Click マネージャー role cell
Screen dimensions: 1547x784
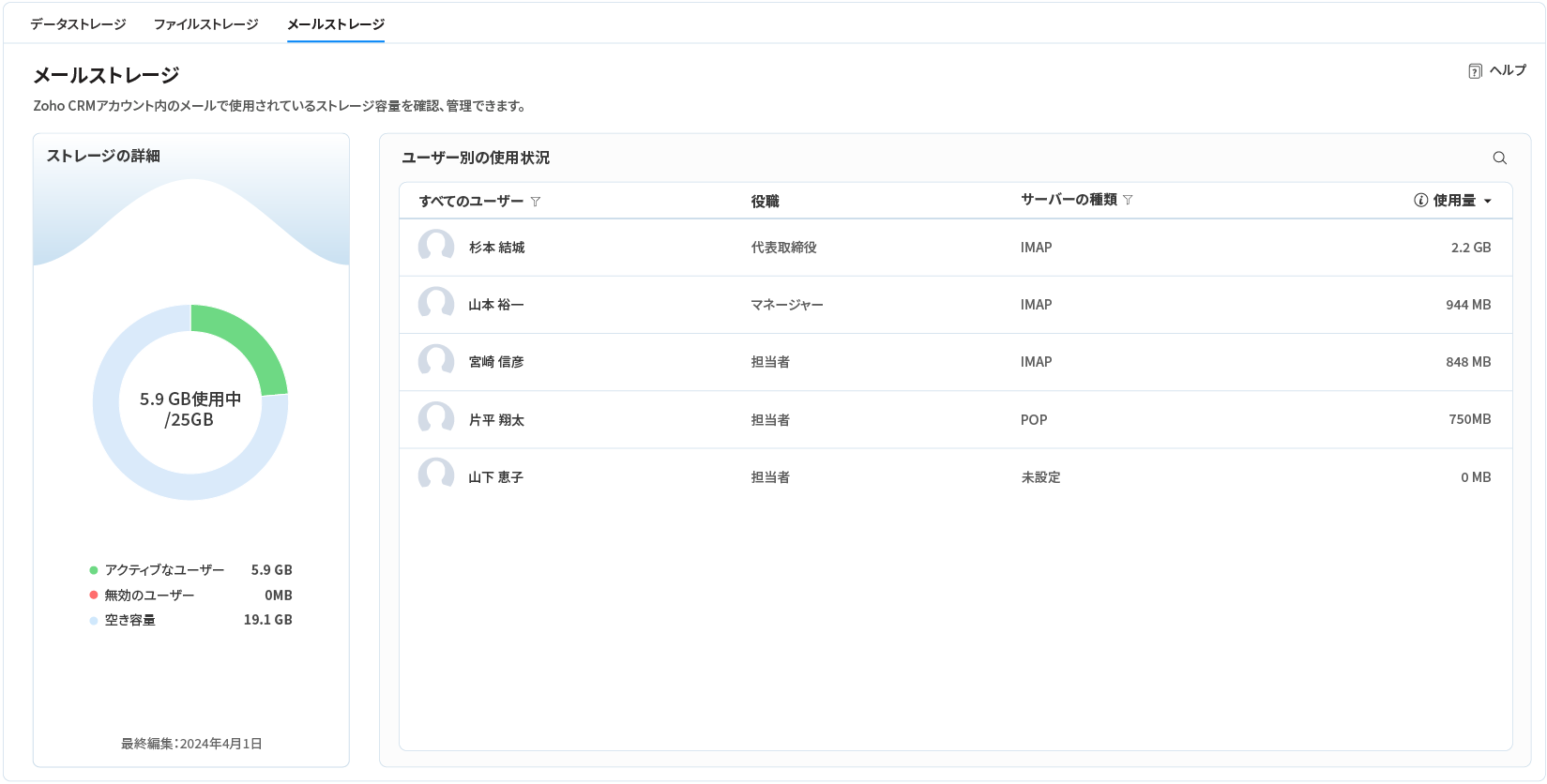(787, 305)
